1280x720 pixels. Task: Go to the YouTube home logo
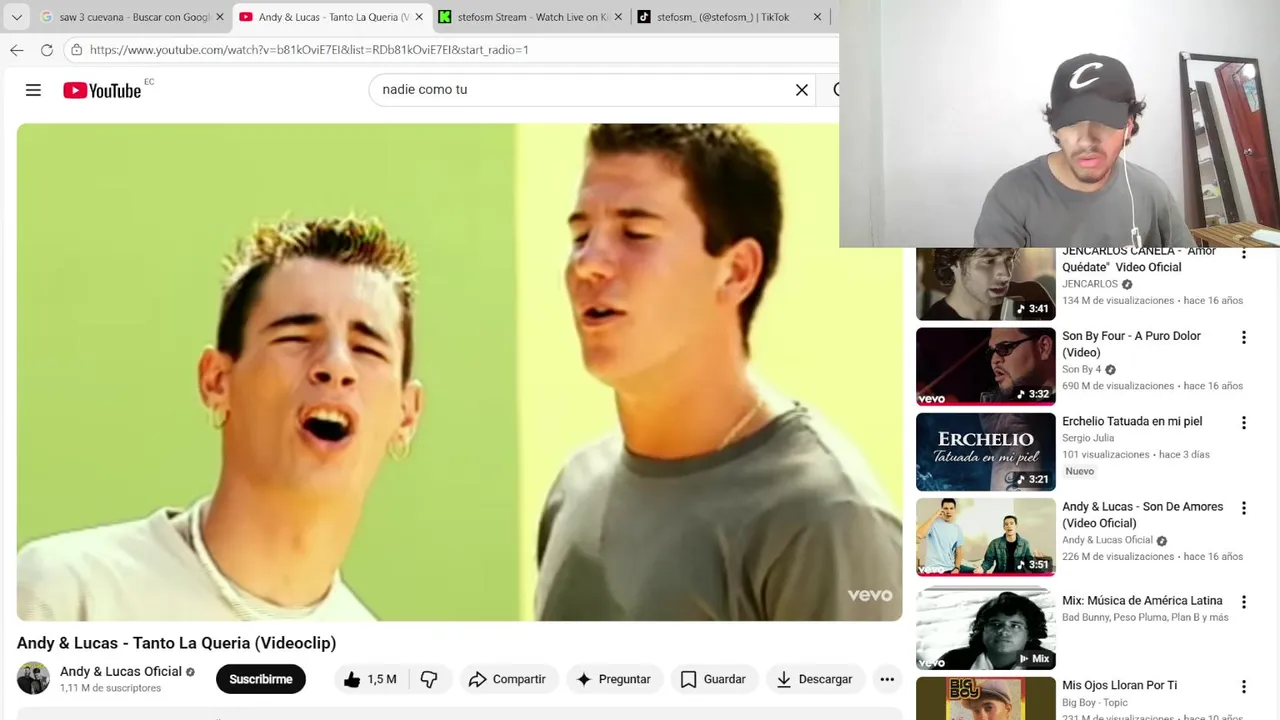102,90
